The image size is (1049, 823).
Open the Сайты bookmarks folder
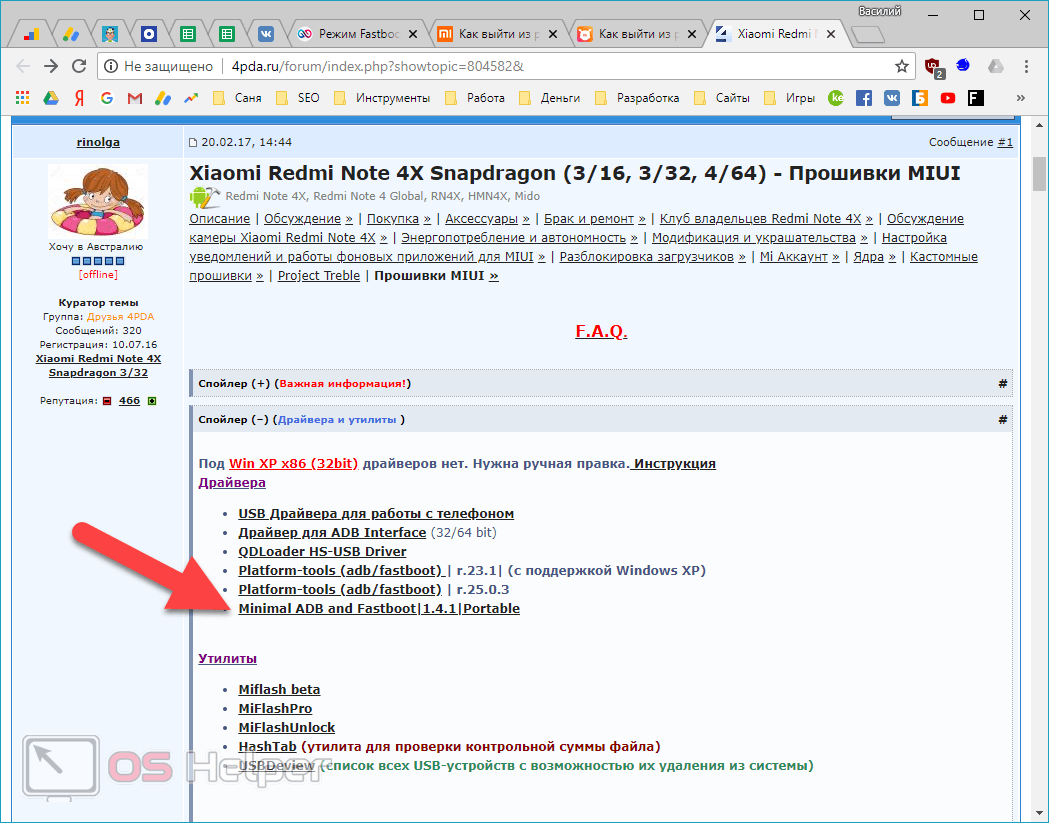point(721,98)
